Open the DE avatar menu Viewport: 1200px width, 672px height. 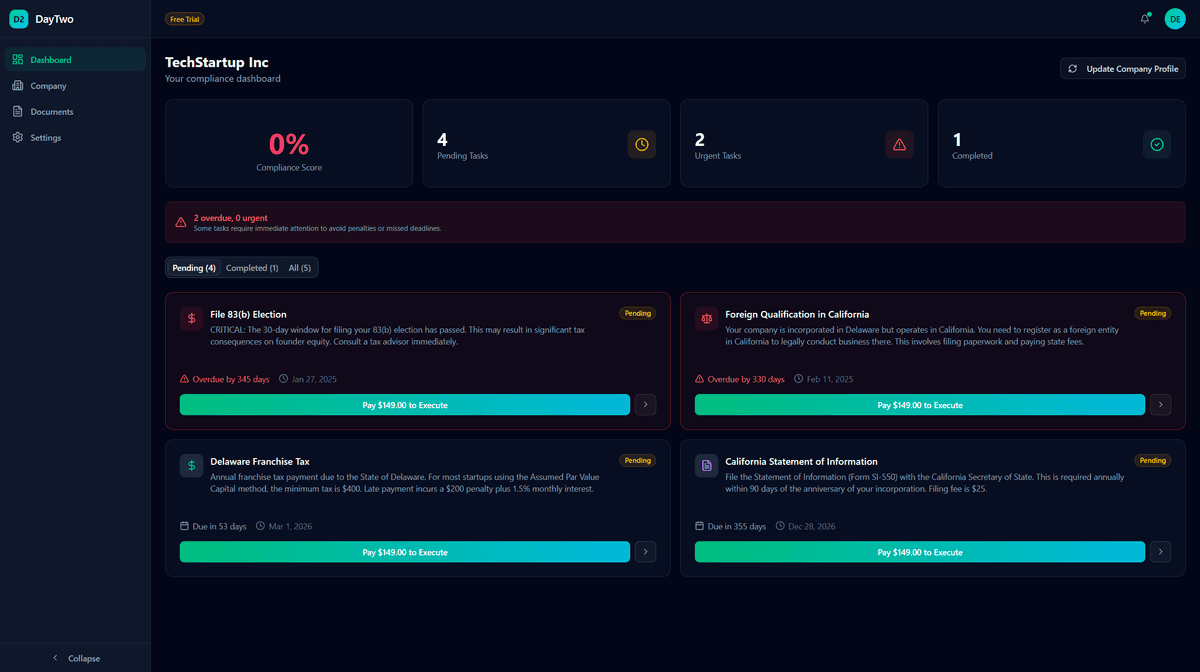click(x=1175, y=18)
